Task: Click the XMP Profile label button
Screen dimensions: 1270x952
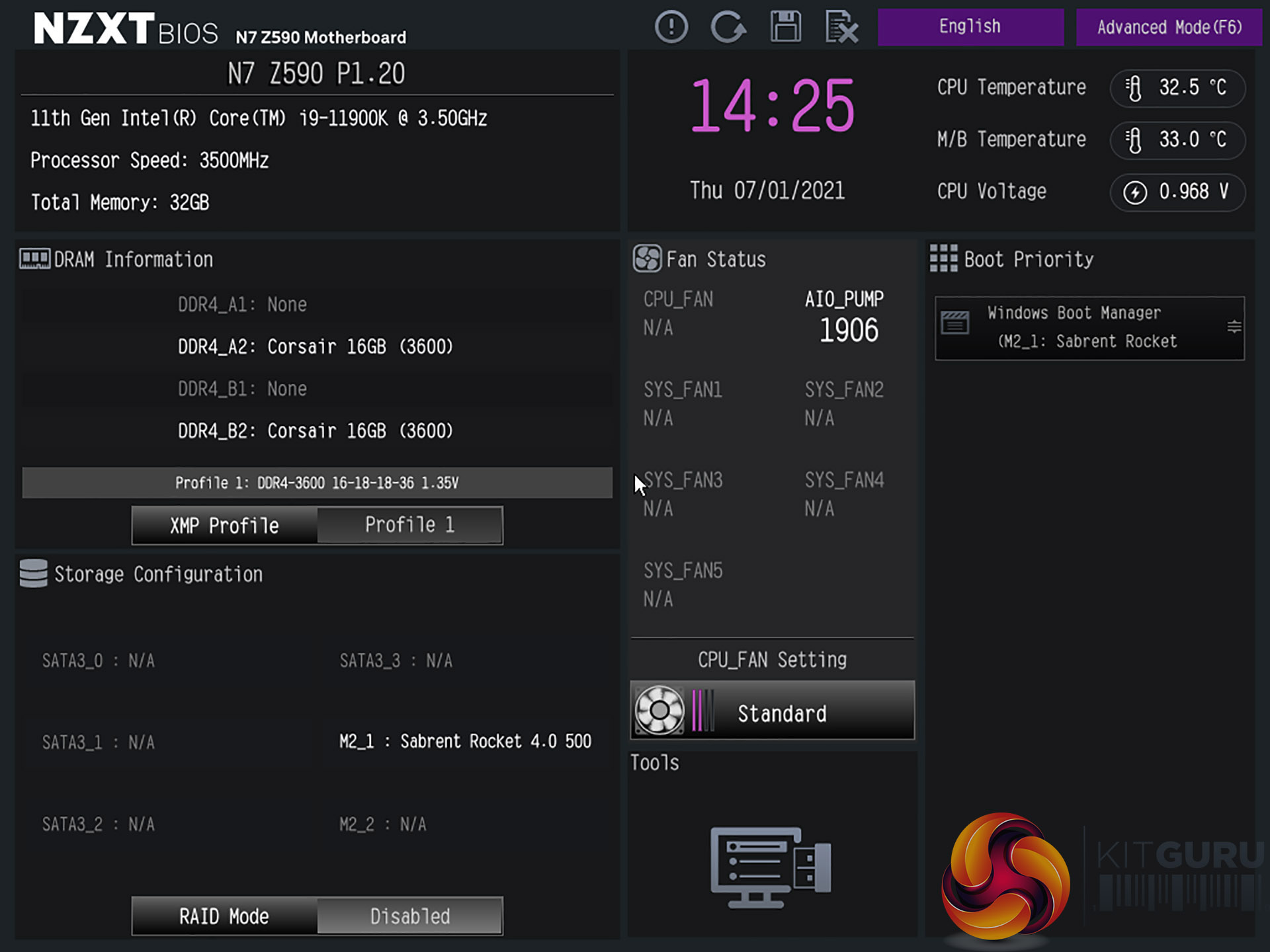Action: coord(225,526)
